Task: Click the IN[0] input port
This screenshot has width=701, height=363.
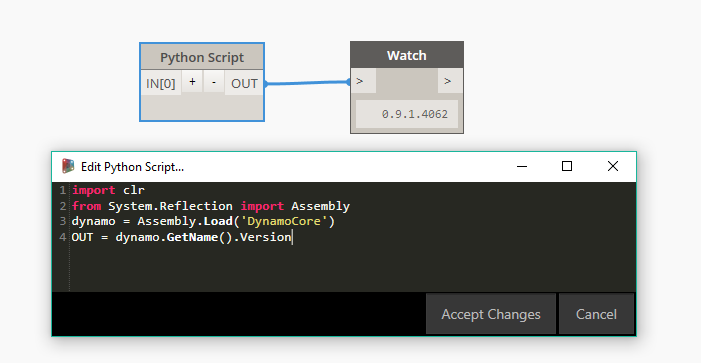Action: coord(160,83)
